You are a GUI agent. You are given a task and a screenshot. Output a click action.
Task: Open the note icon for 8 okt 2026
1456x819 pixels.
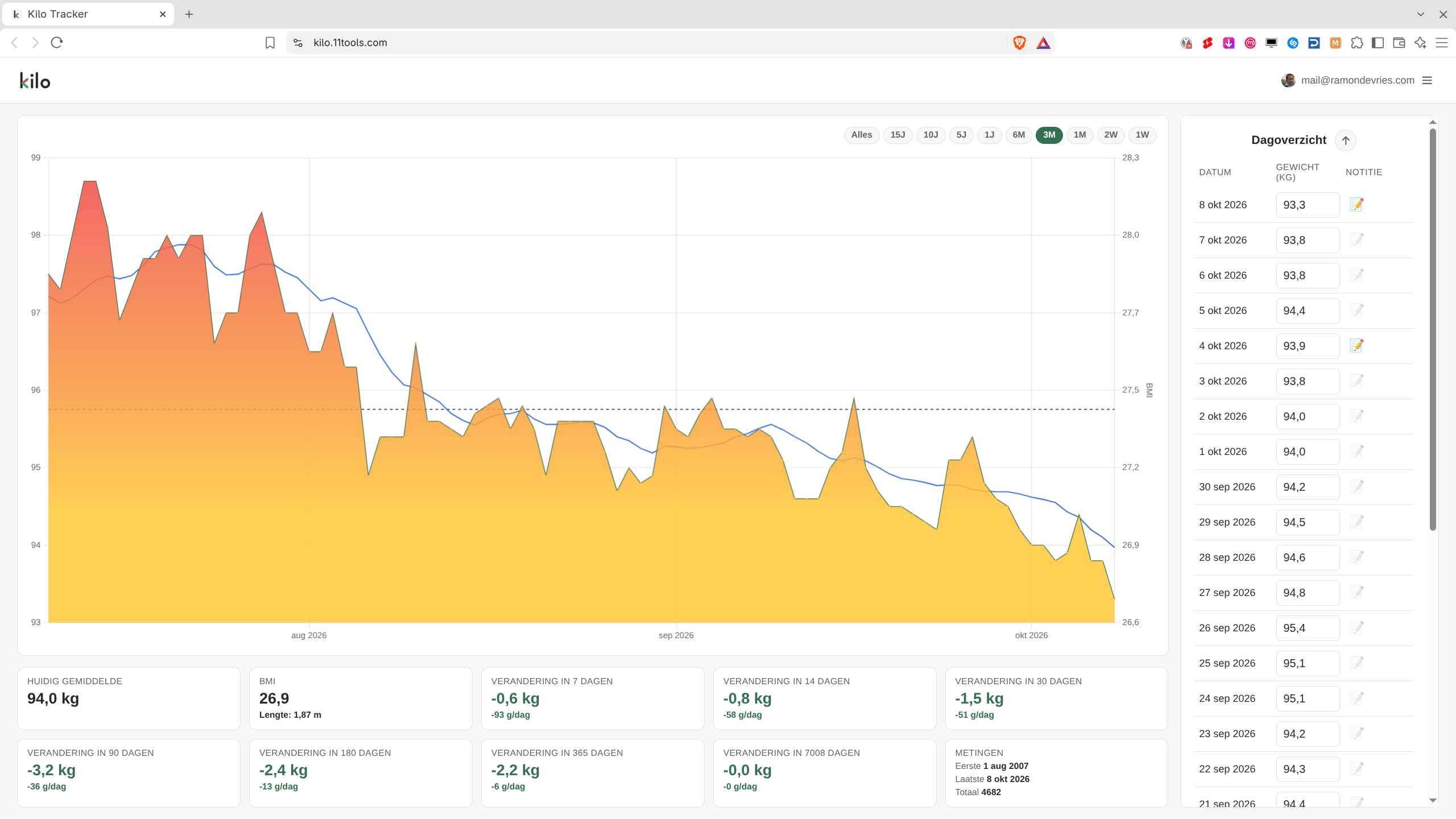pyautogui.click(x=1356, y=205)
